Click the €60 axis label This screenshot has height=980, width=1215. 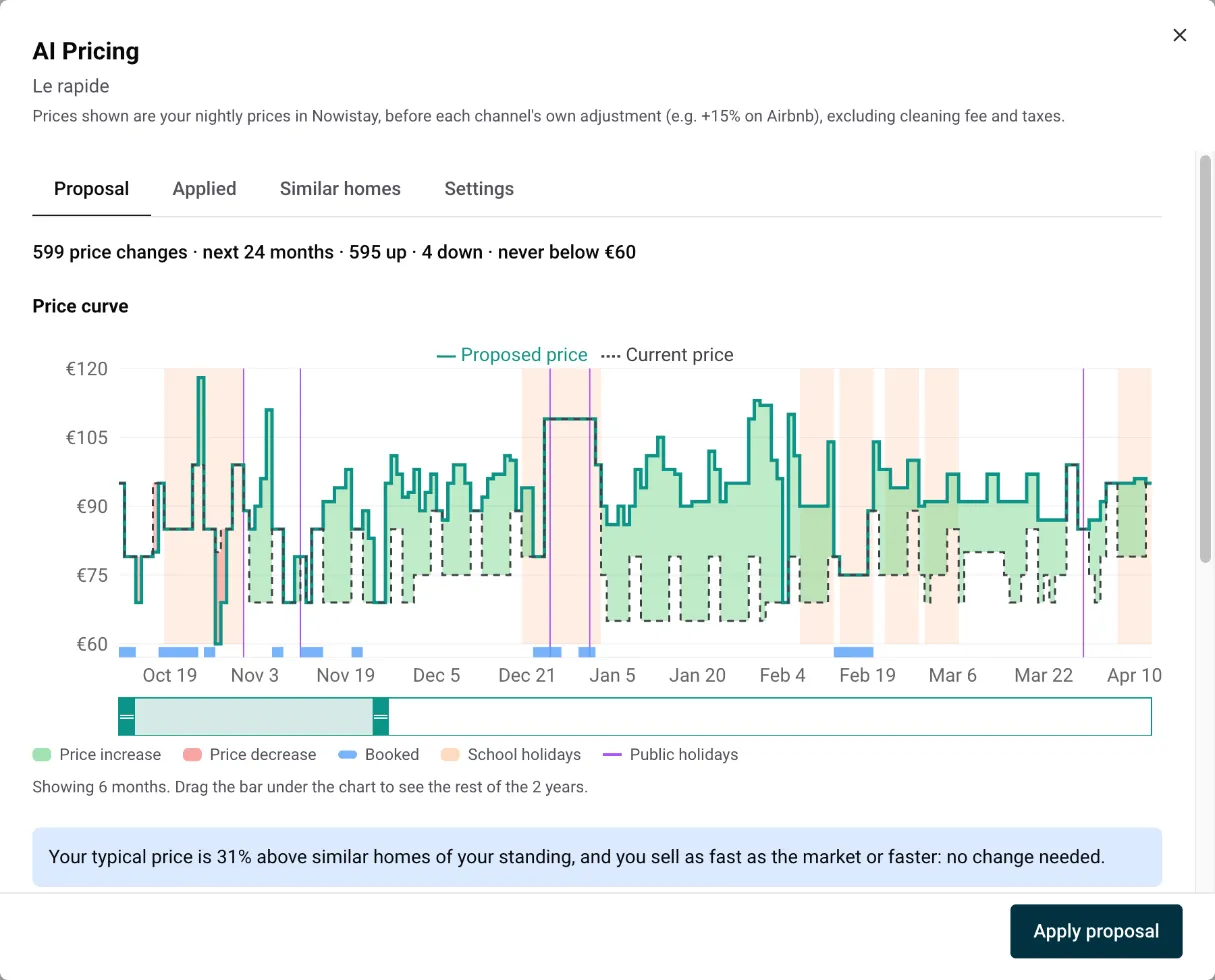(90, 644)
